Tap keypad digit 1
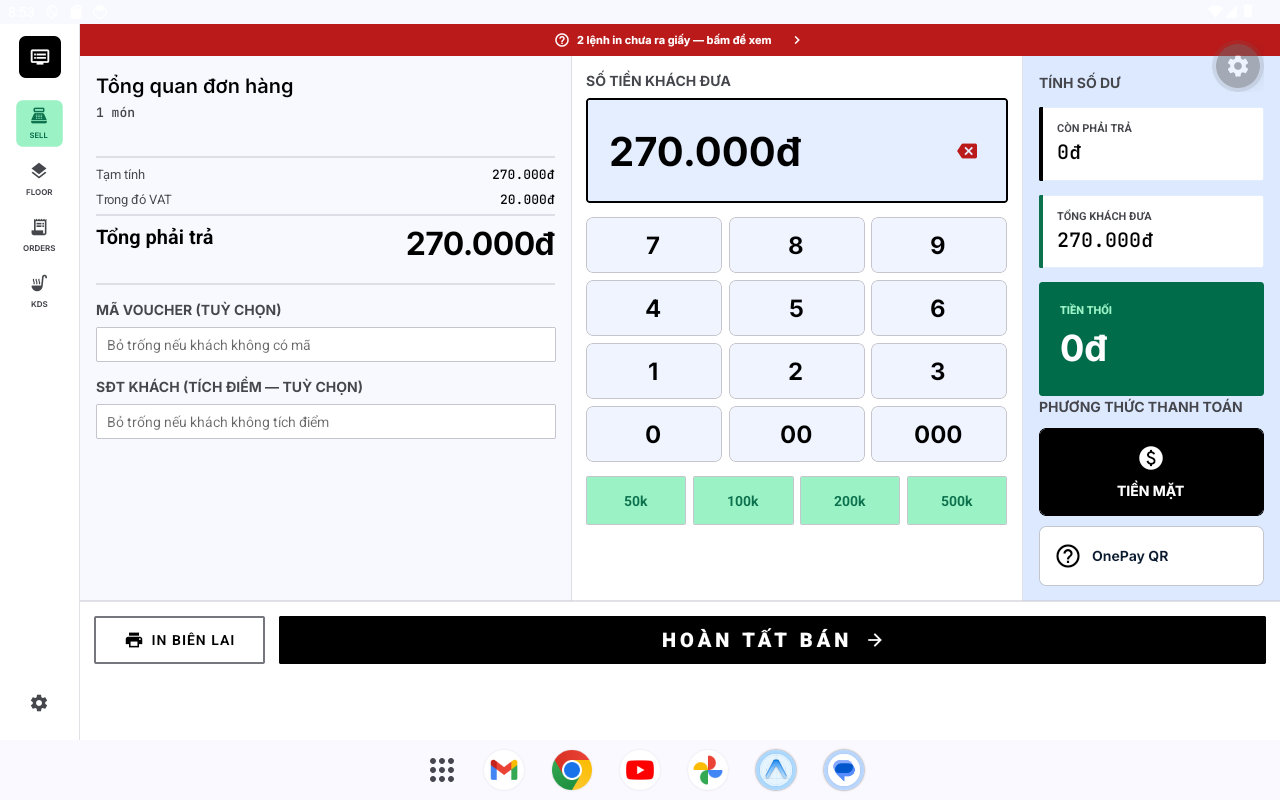 tap(654, 371)
